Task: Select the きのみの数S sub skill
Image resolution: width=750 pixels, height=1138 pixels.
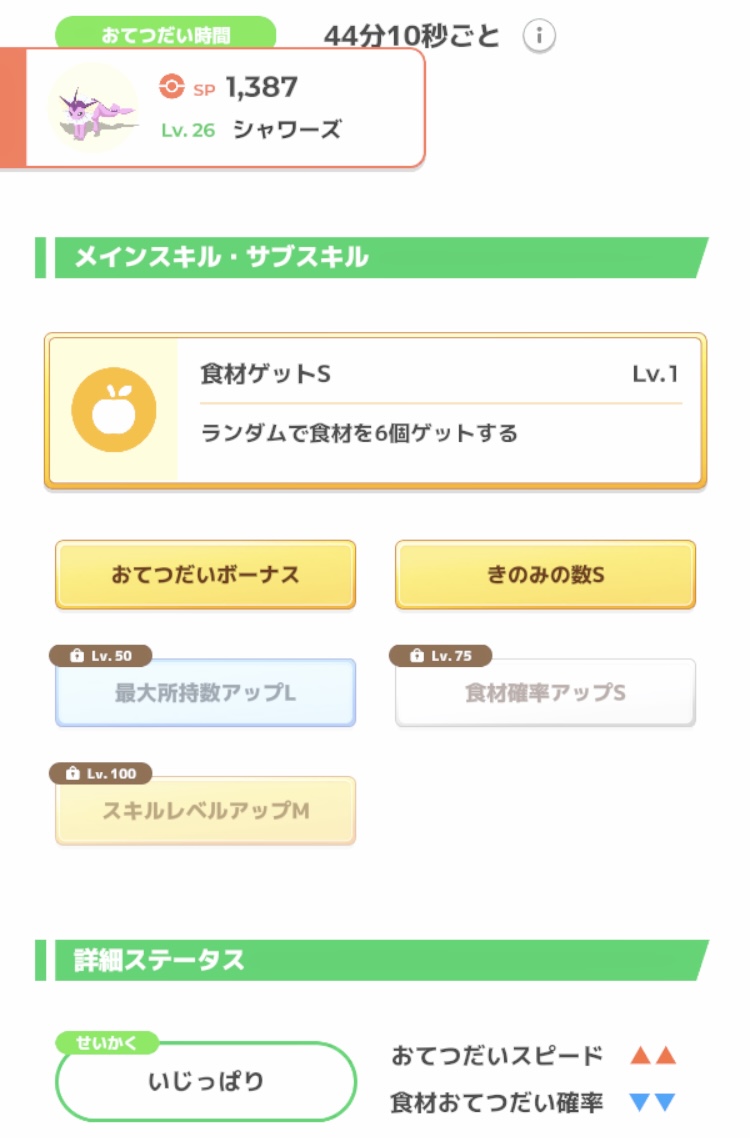Action: click(x=545, y=575)
